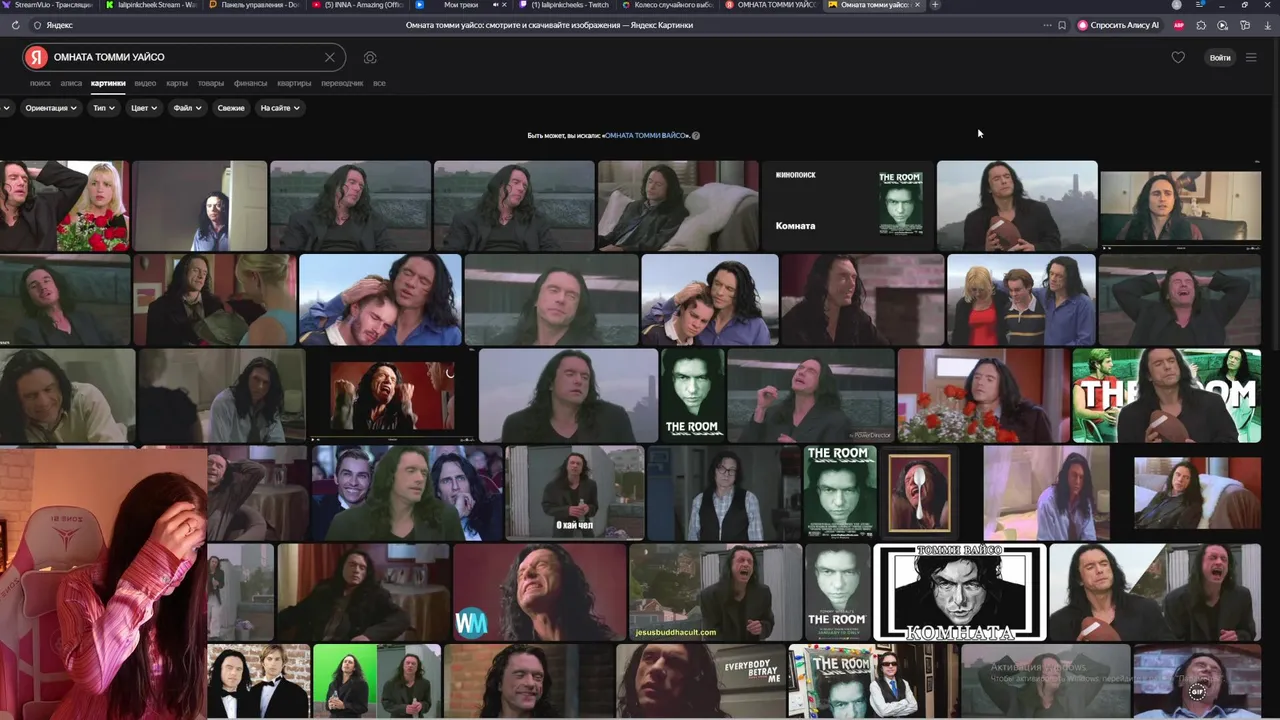This screenshot has height=720, width=1280.
Task: Follow the «ОМНАТА ТОММИ ВАЙСО» suggestion link
Action: [x=646, y=136]
